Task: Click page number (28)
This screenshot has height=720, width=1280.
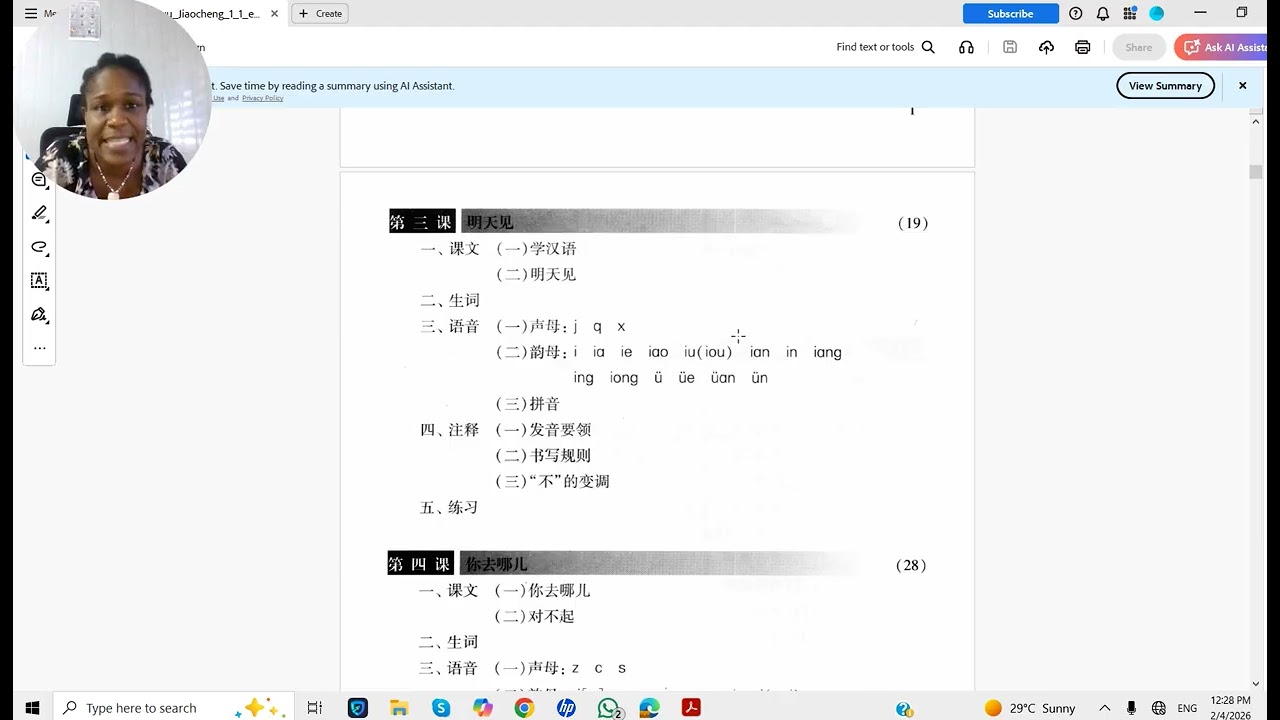Action: 911,565
